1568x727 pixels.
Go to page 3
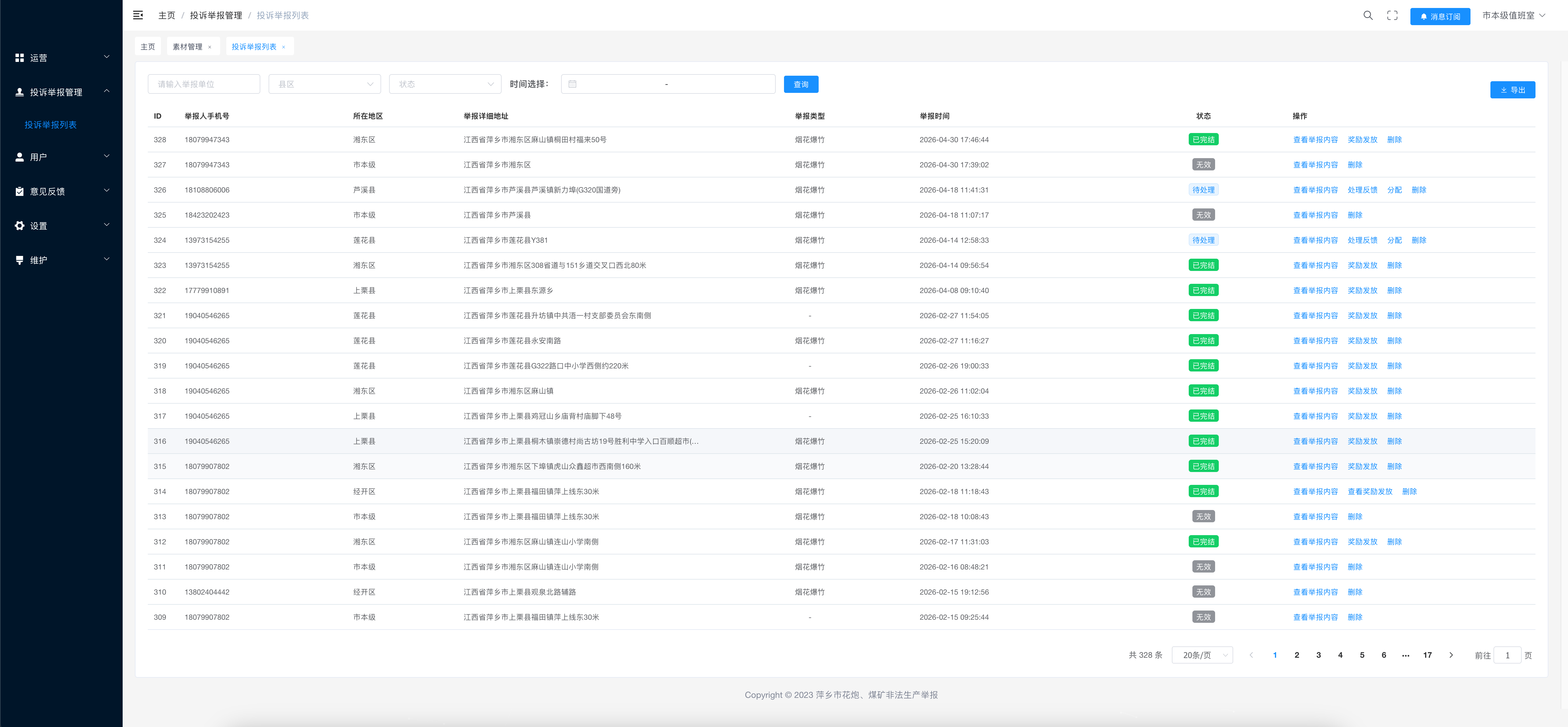pyautogui.click(x=1318, y=655)
